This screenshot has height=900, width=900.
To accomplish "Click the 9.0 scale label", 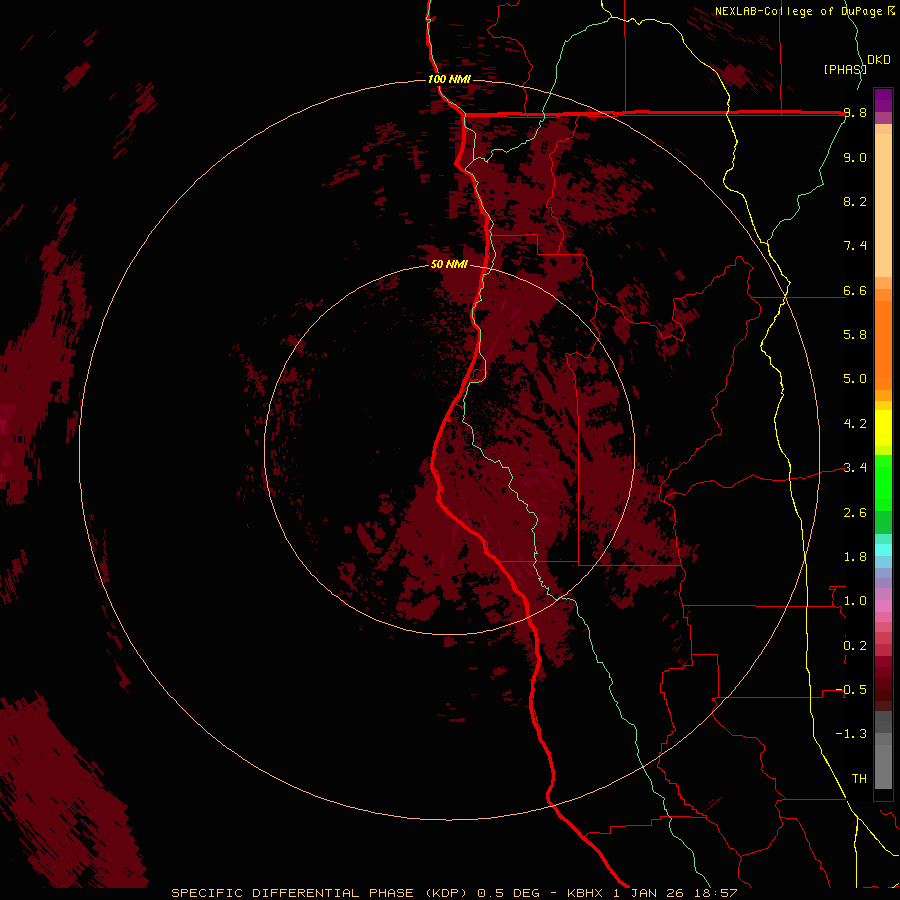I will (855, 157).
